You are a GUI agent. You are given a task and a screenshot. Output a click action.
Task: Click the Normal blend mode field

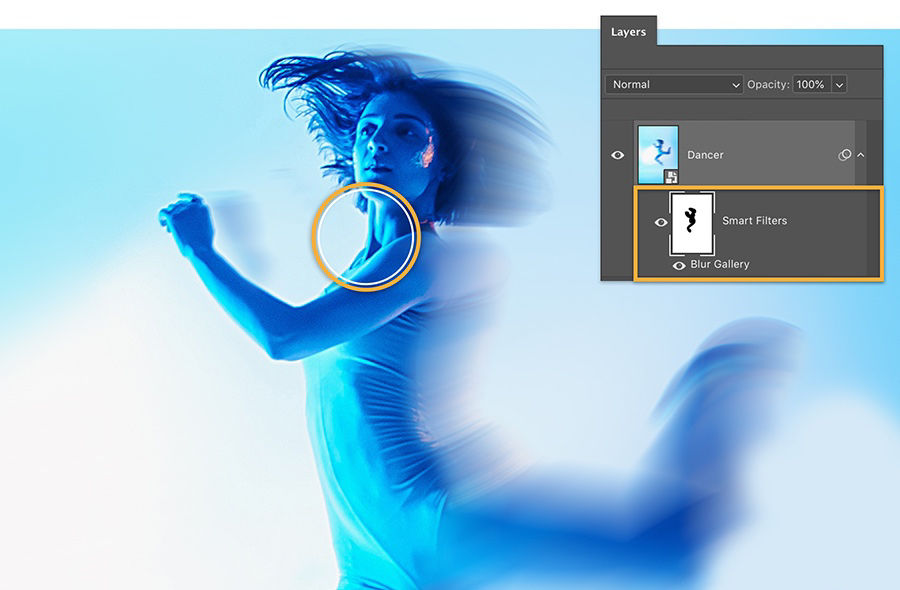tap(670, 85)
